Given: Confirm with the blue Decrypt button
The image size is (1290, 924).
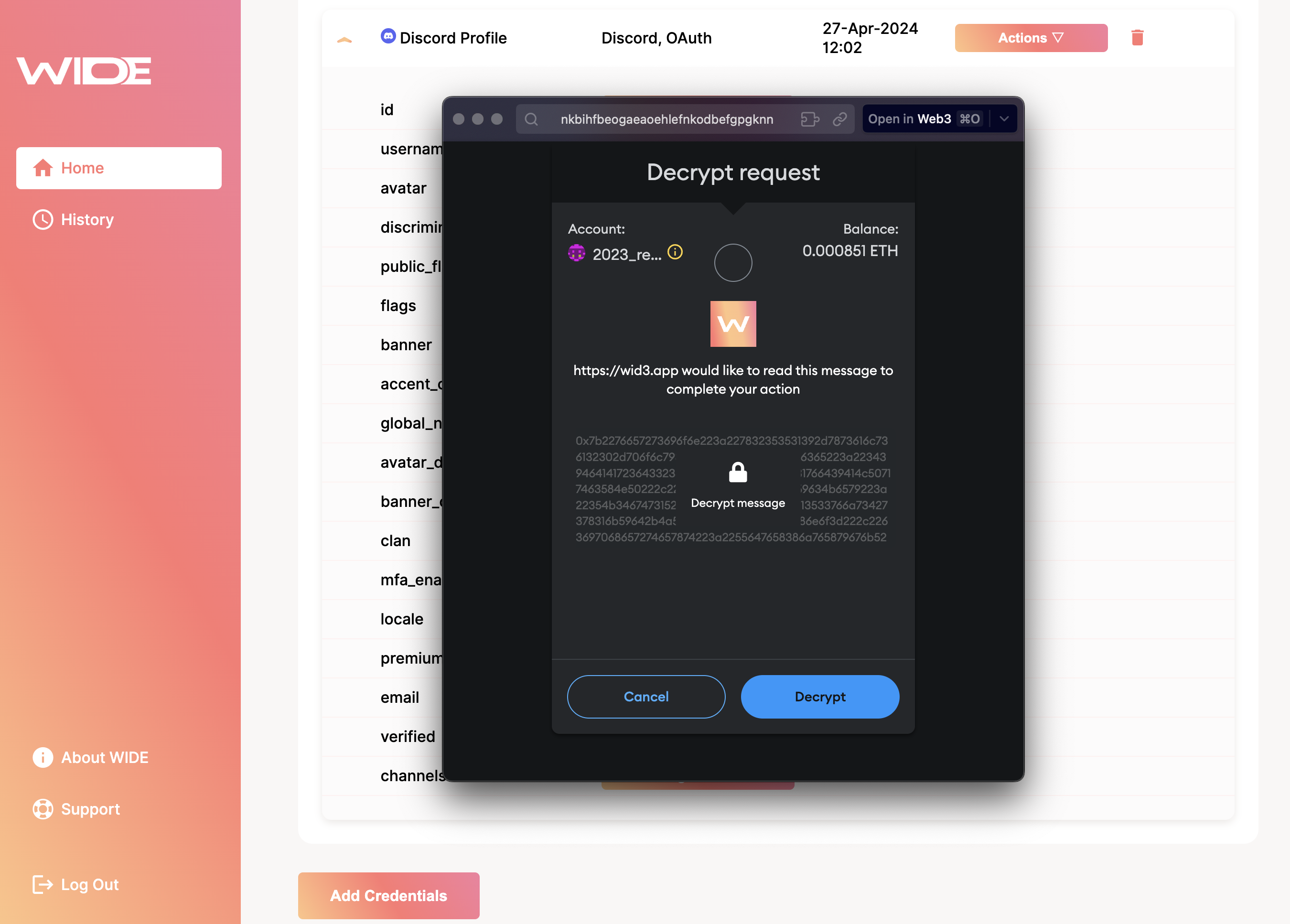Looking at the screenshot, I should (819, 697).
